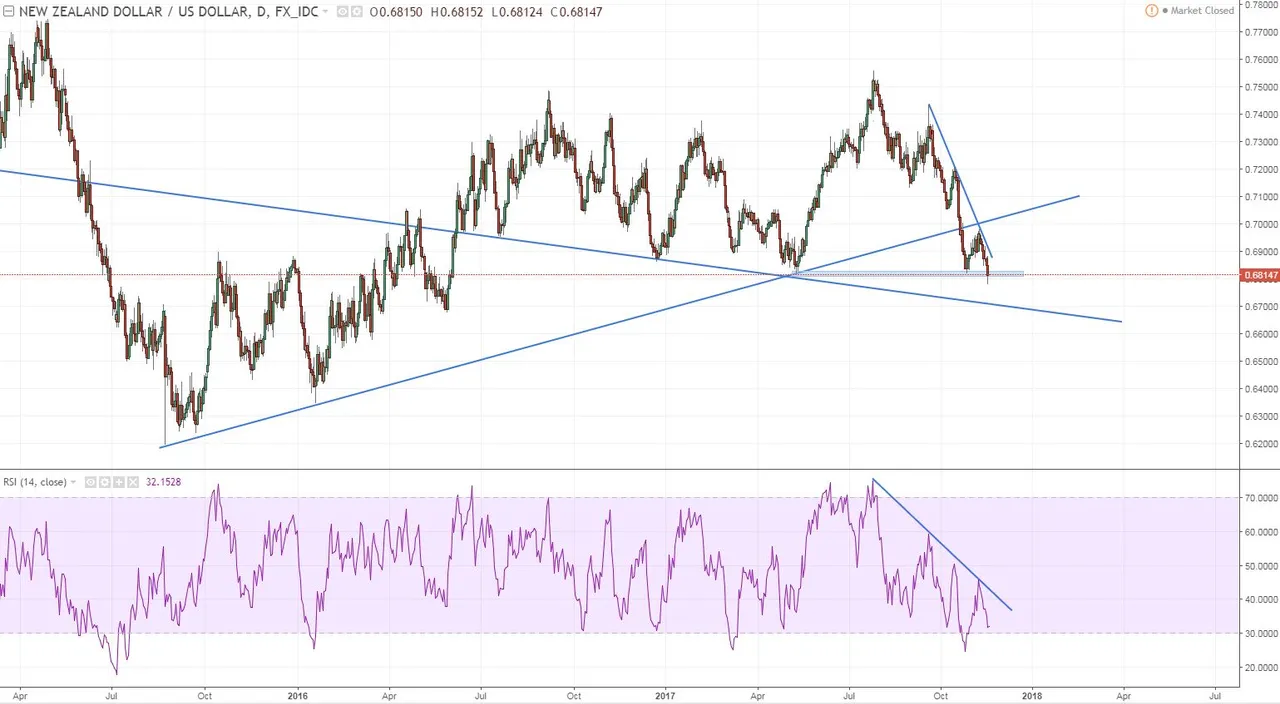Click the RSI (14, close) legend label
The image size is (1280, 704).
(35, 482)
